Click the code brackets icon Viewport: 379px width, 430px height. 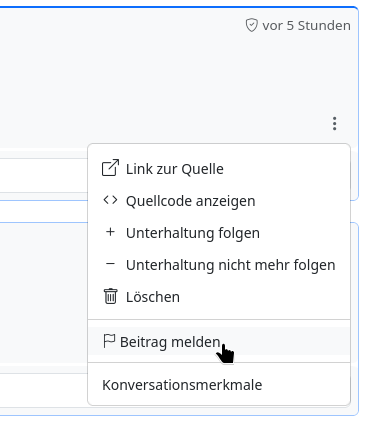(x=110, y=200)
